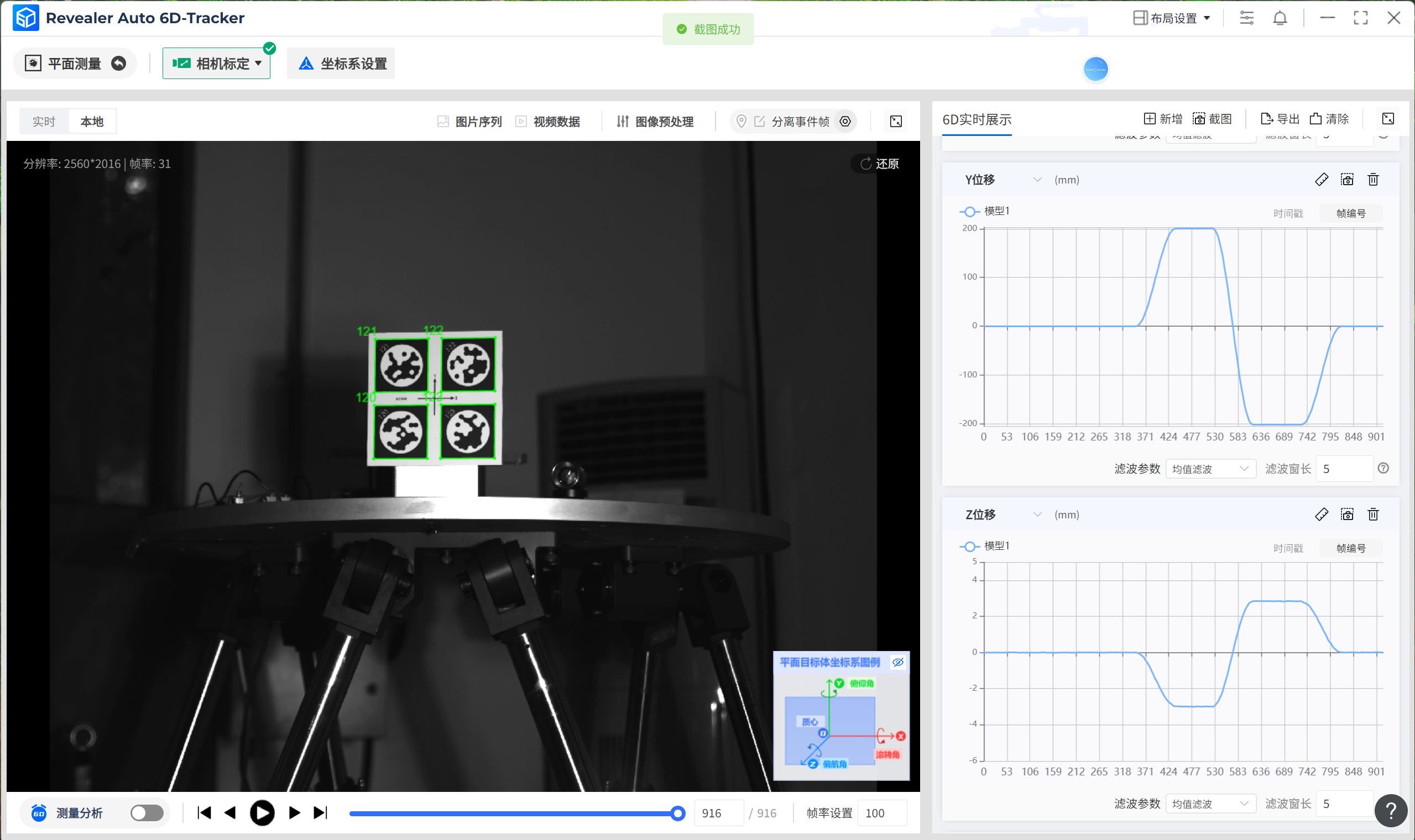Open the notification bell

click(1280, 18)
